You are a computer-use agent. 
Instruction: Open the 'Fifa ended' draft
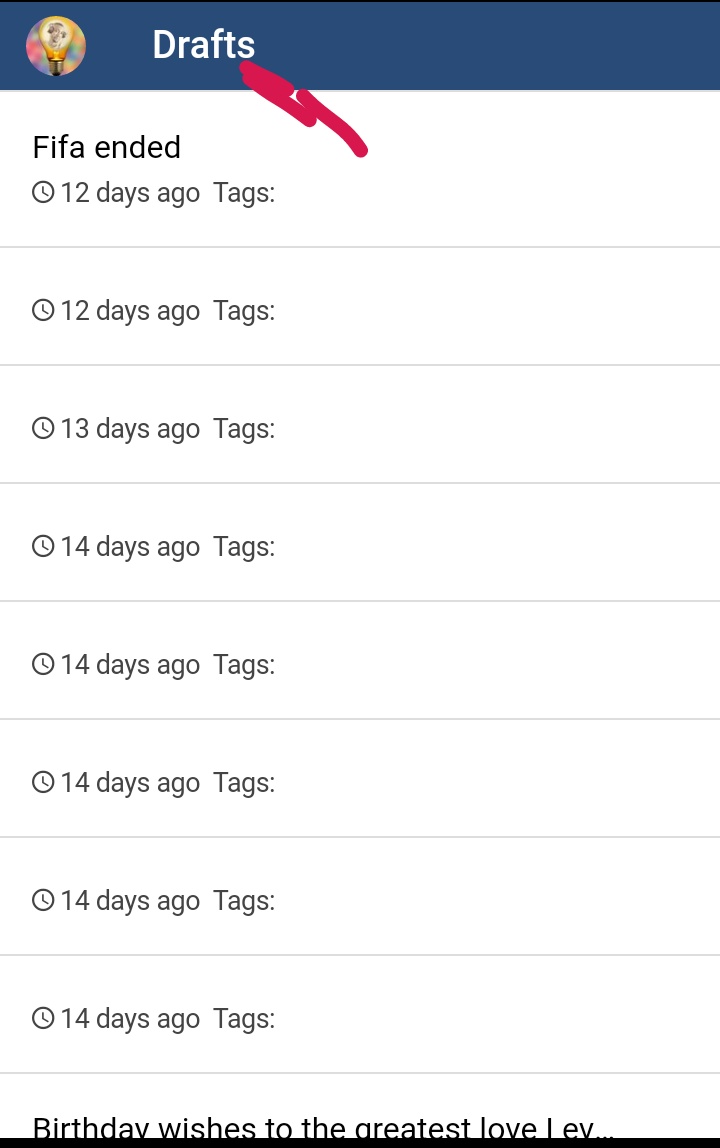pos(360,169)
